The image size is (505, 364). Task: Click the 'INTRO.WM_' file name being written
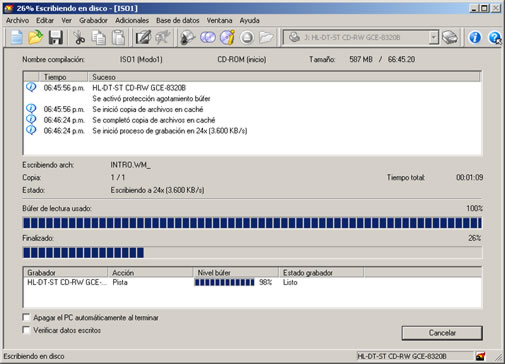(130, 165)
